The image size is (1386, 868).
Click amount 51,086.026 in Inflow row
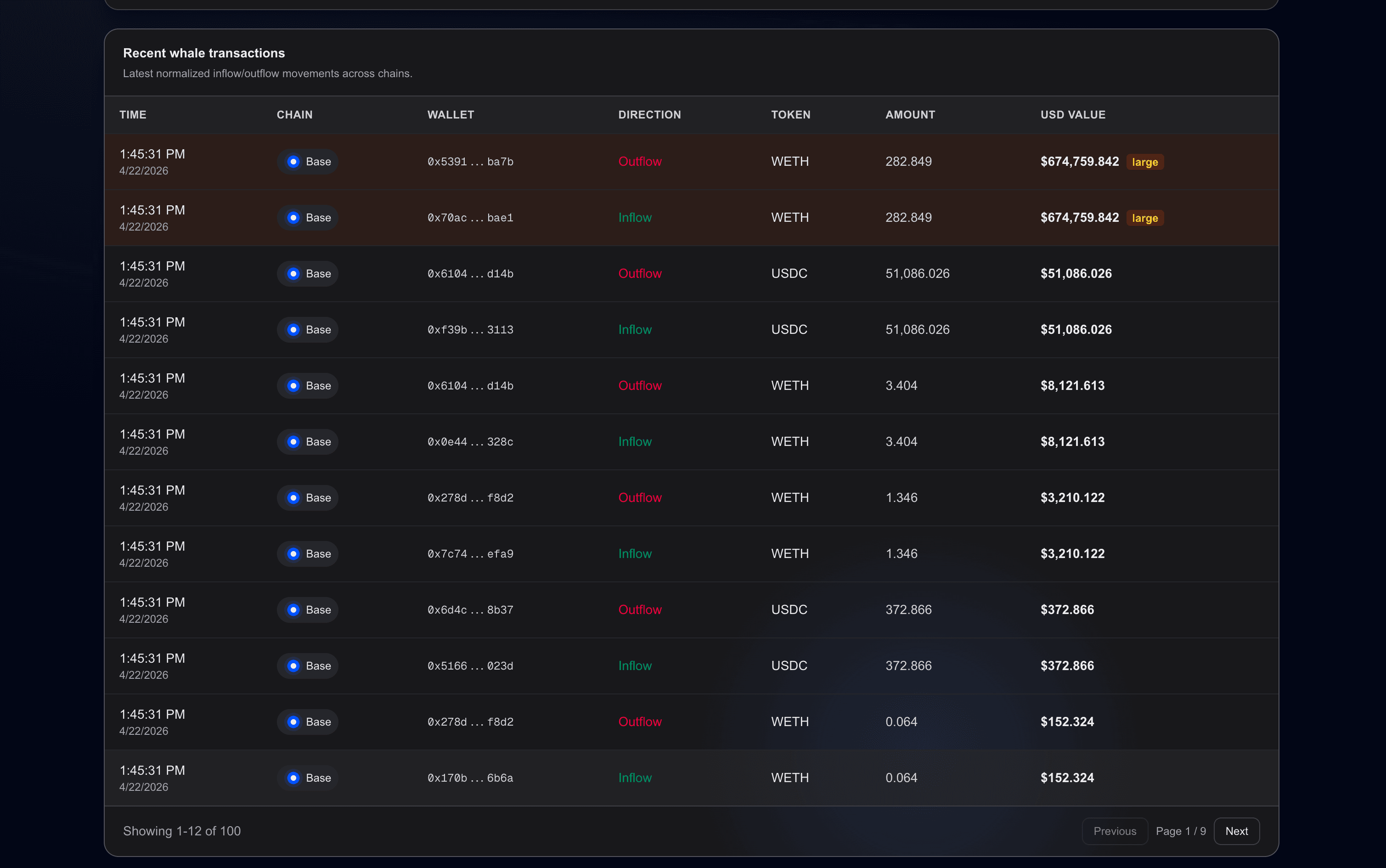click(x=917, y=330)
